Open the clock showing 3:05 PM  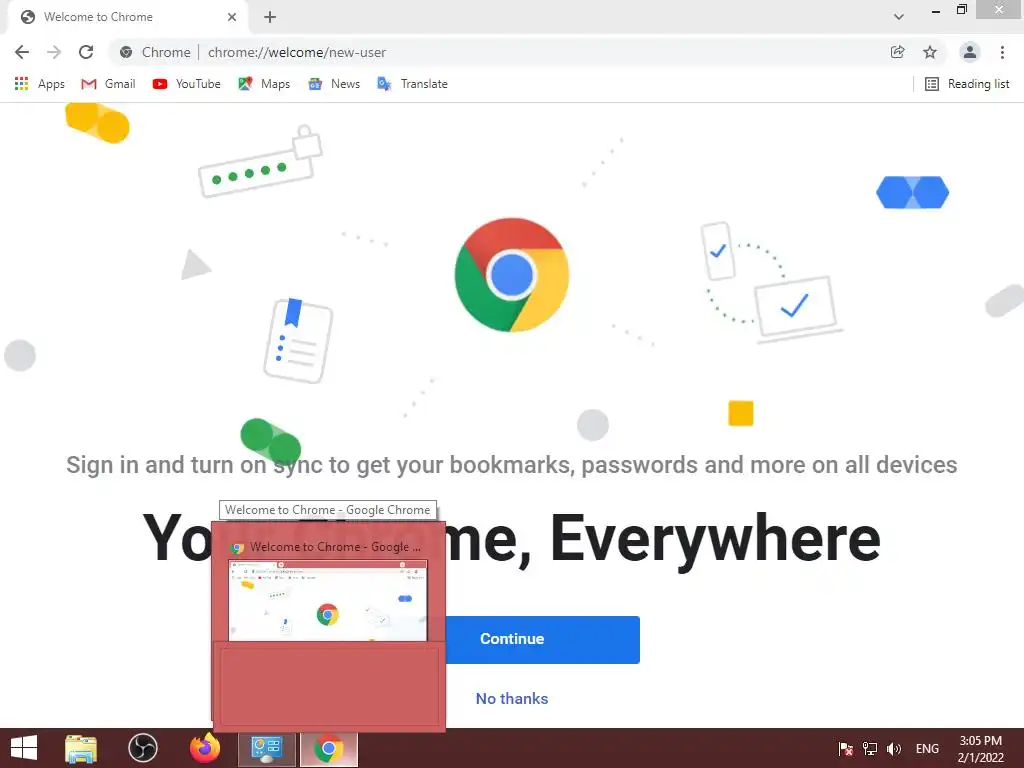pyautogui.click(x=980, y=749)
